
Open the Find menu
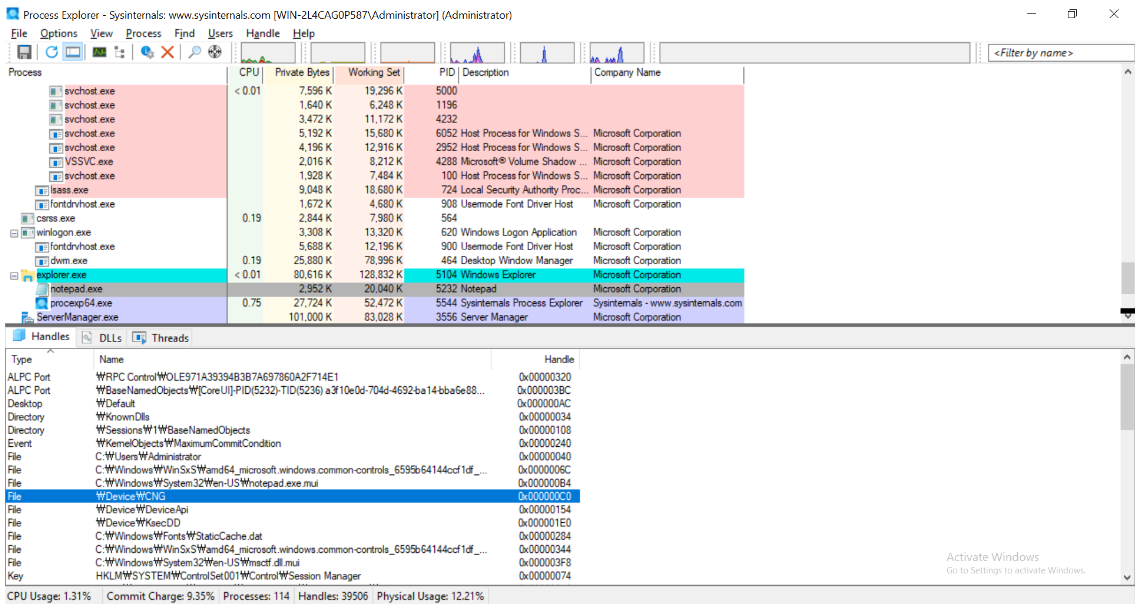click(184, 33)
